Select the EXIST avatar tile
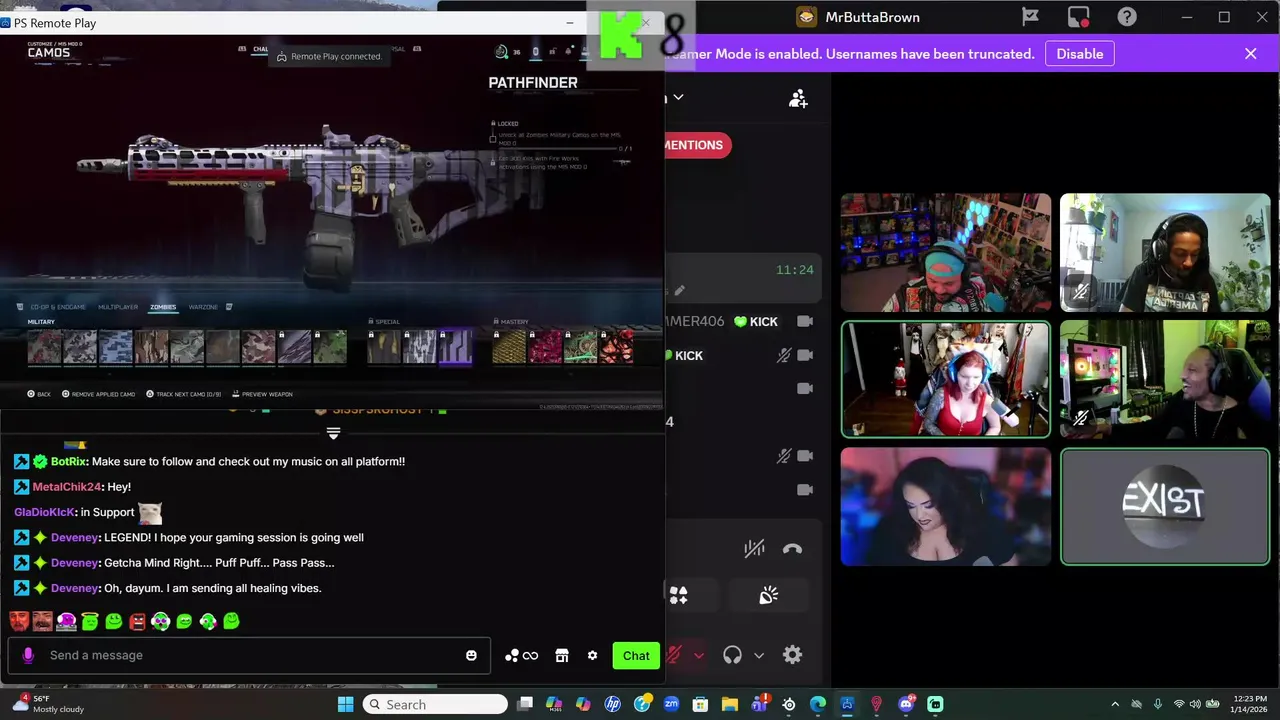 (1165, 506)
